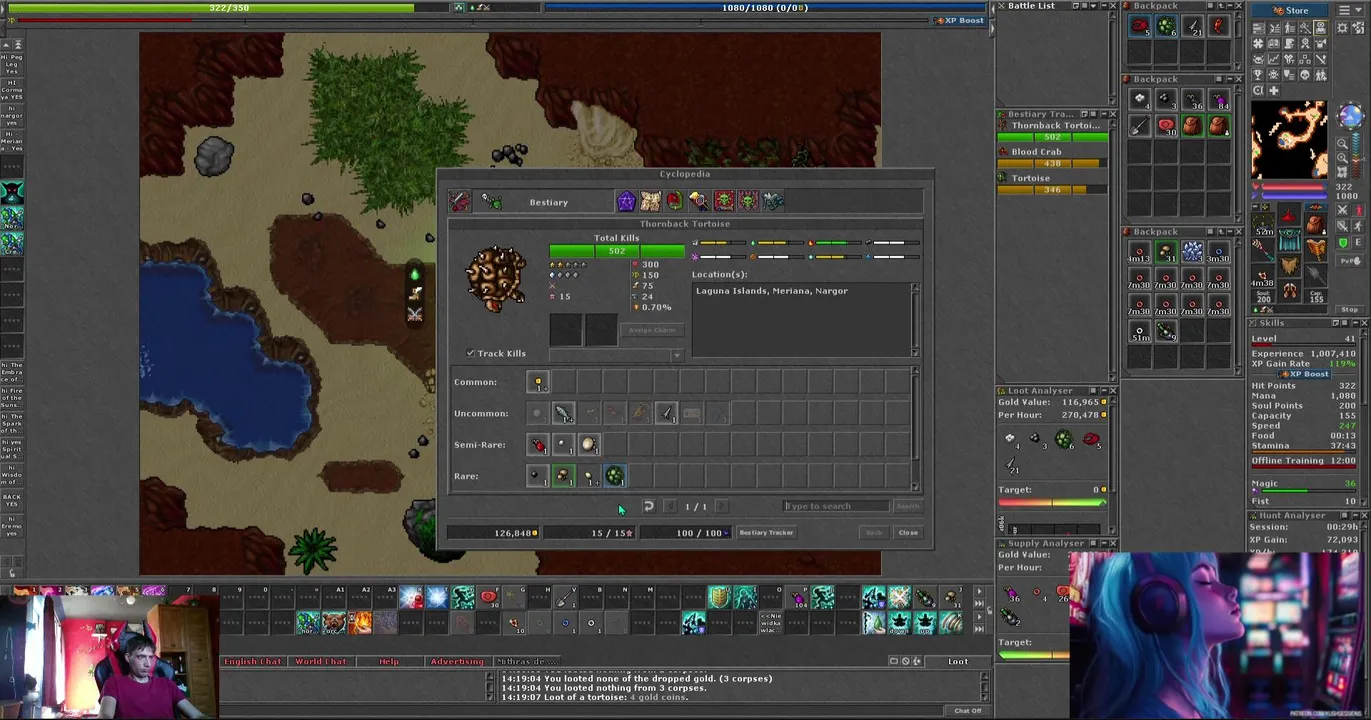This screenshot has width=1371, height=720.
Task: Click the tortoise shell stack of 6 in Backpack
Action: coord(1166,27)
